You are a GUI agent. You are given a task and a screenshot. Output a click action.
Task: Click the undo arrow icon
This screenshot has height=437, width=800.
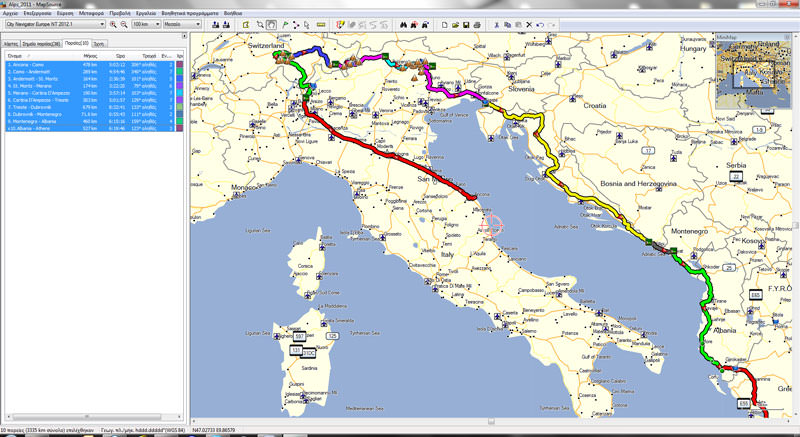(x=540, y=23)
